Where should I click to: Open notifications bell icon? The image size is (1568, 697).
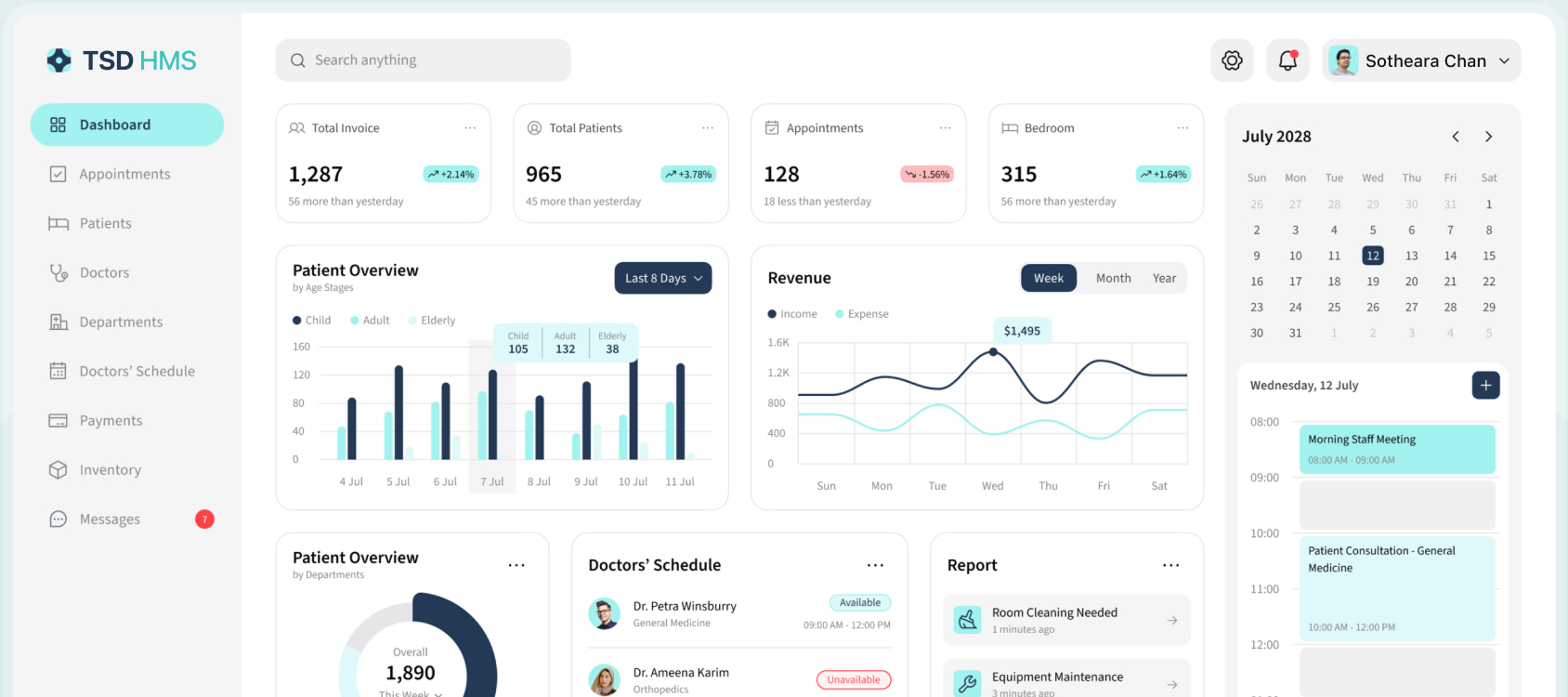1287,60
